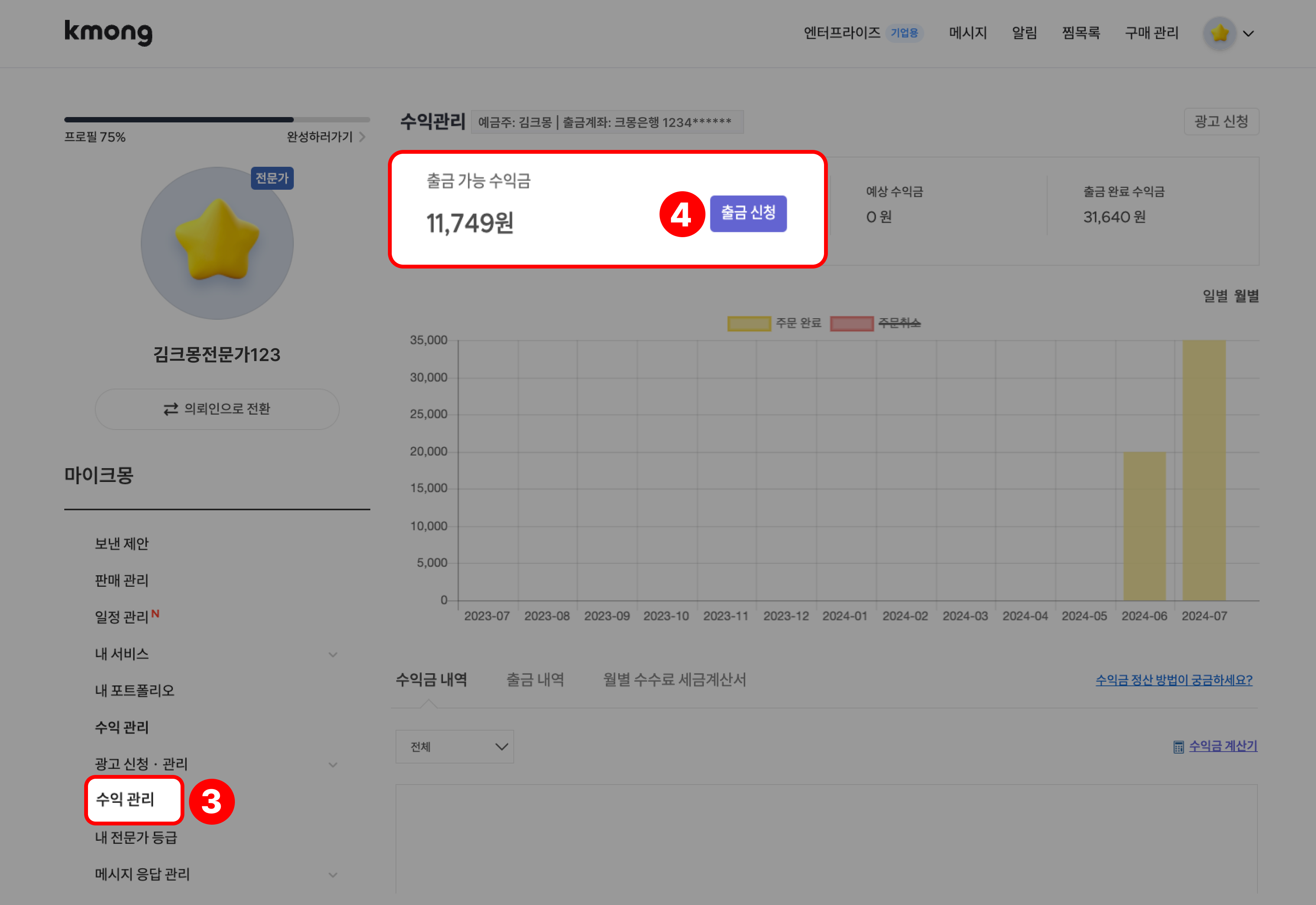Switch to 출금 내역 tab
This screenshot has width=1316, height=905.
(x=535, y=679)
